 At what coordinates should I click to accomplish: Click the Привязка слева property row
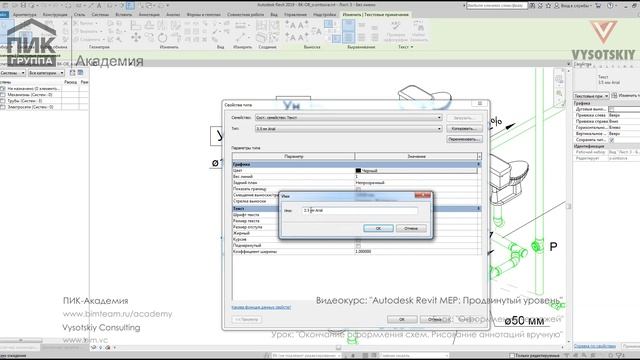coord(607,116)
